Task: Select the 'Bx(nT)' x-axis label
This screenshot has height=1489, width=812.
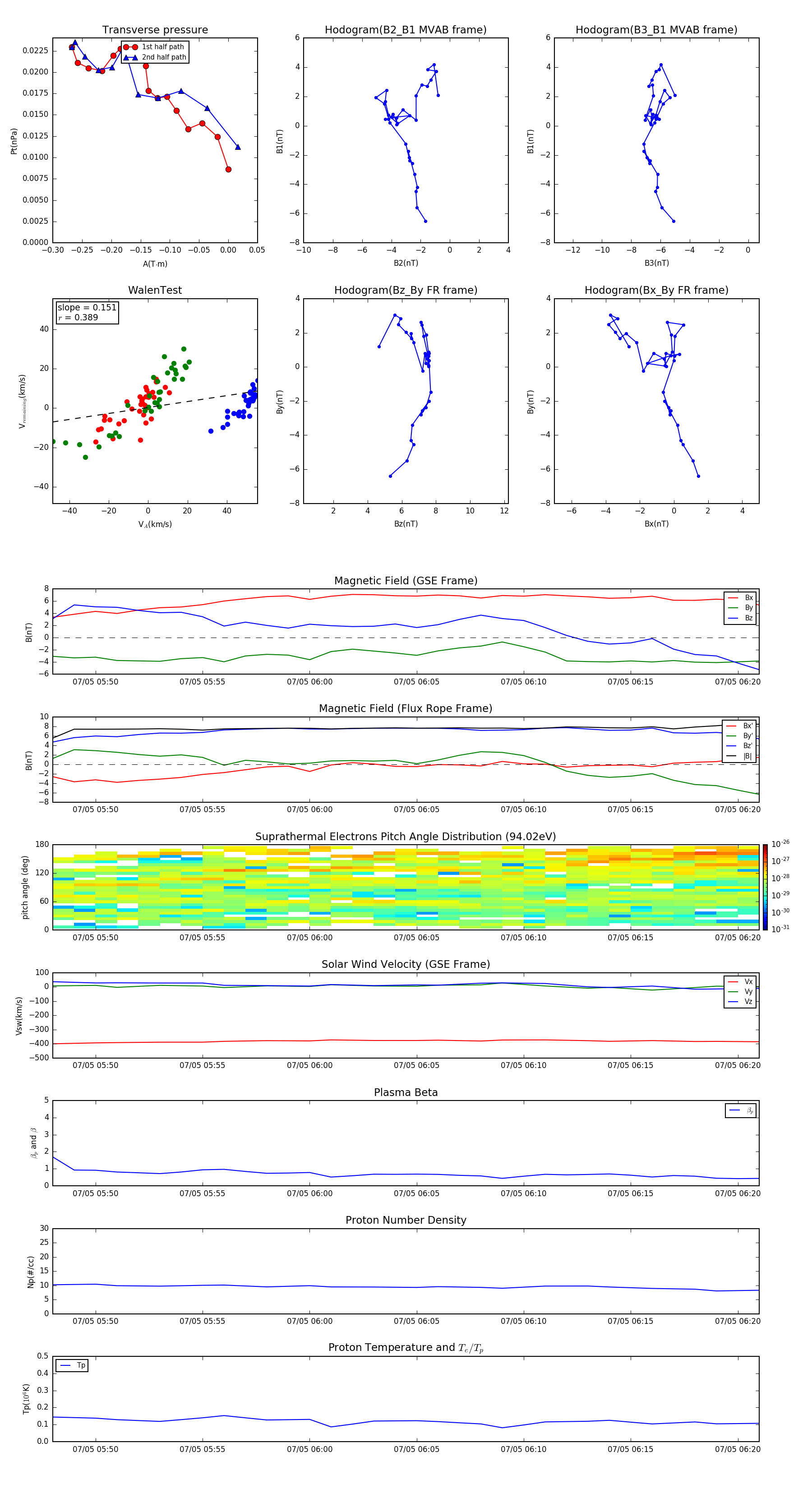Action: [x=656, y=524]
